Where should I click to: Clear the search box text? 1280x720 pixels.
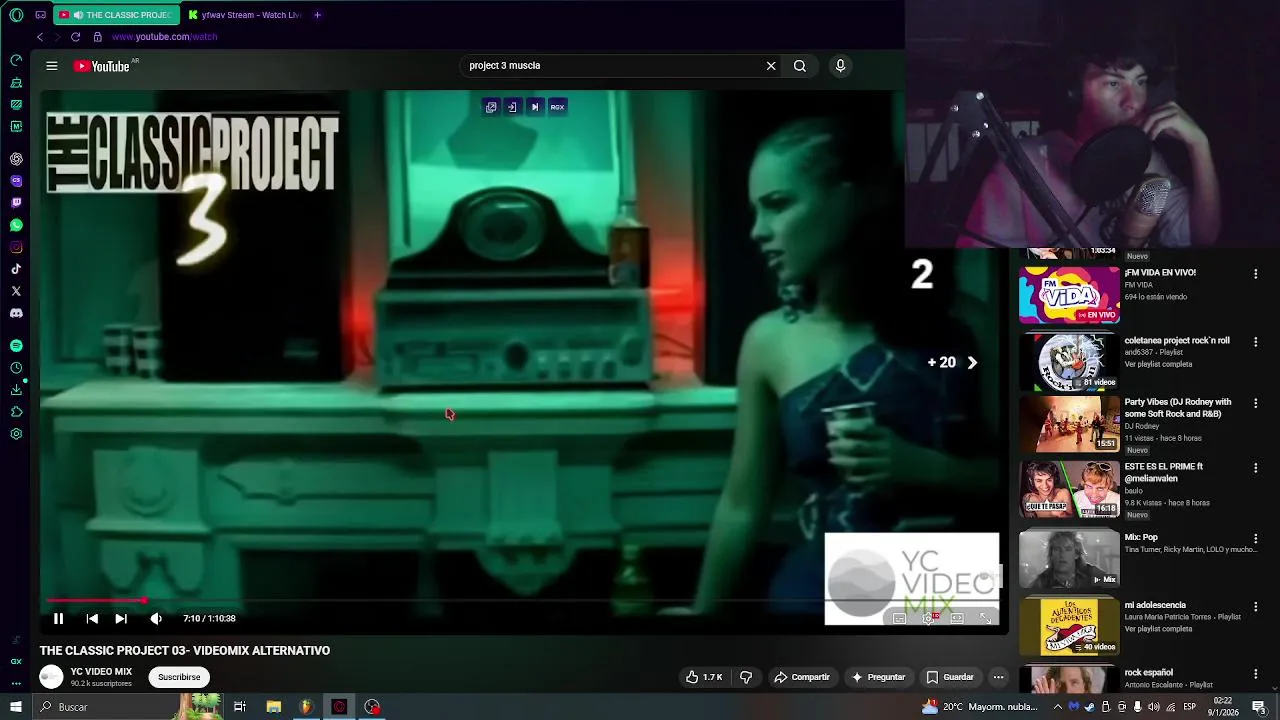[x=771, y=66]
